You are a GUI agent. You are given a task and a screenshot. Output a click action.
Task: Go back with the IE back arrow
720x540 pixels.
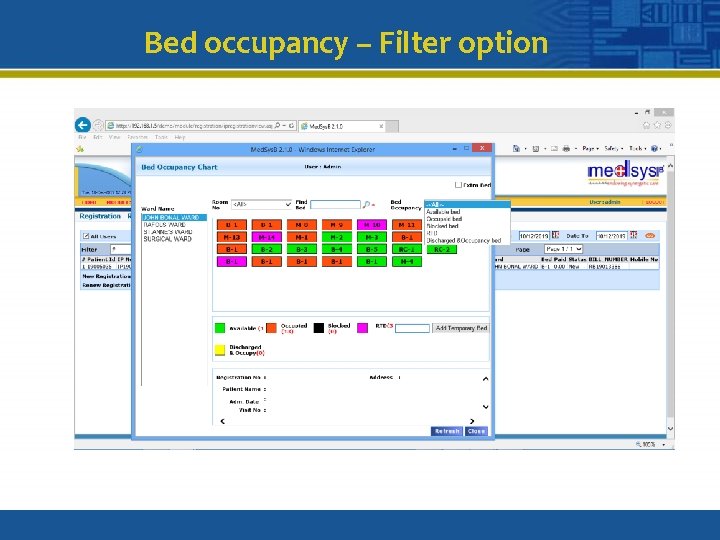pyautogui.click(x=83, y=125)
